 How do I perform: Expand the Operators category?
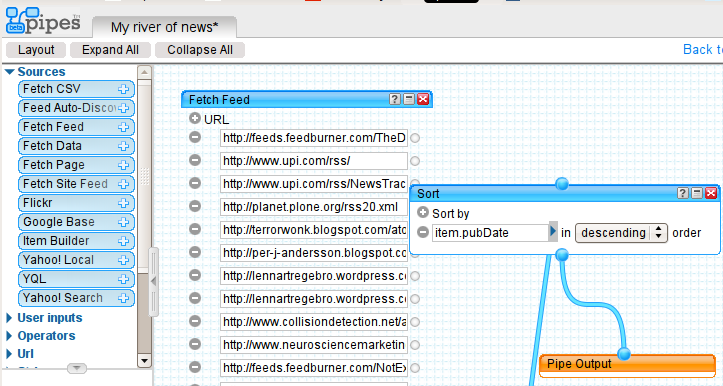click(9, 336)
